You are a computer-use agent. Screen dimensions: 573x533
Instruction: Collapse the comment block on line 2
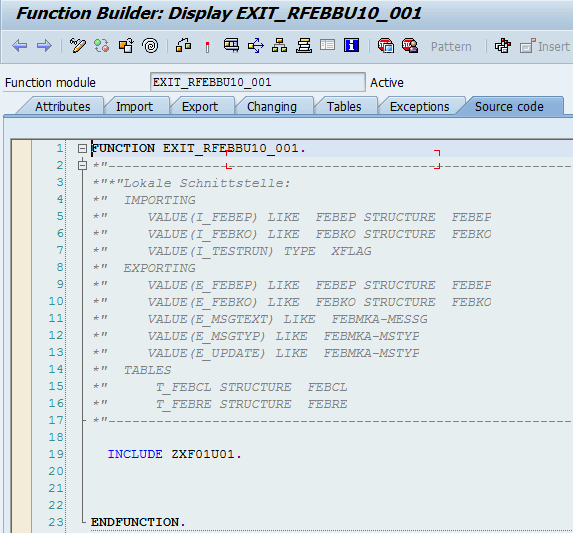[x=82, y=165]
